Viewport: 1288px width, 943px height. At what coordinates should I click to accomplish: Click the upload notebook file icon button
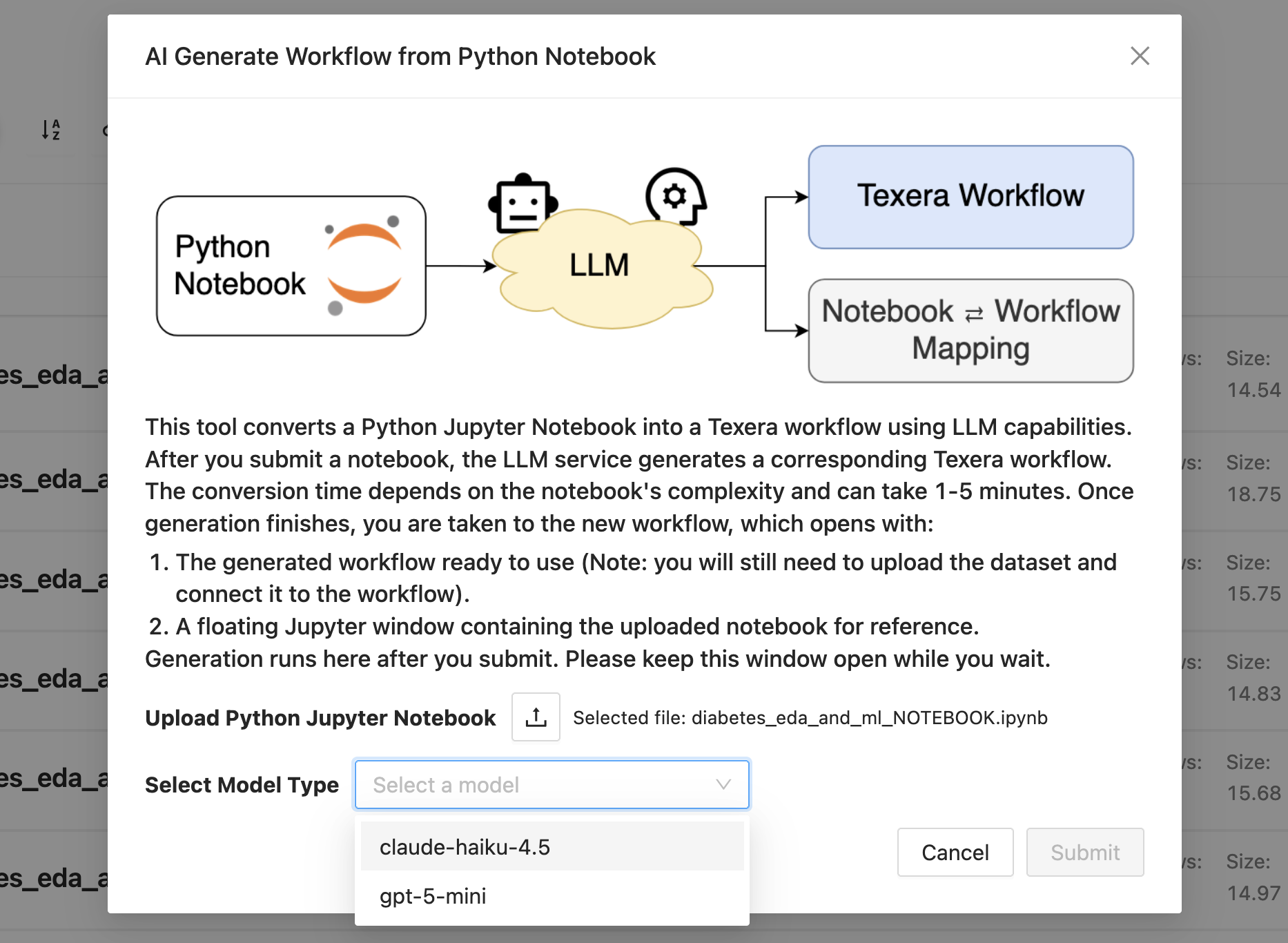pos(536,717)
